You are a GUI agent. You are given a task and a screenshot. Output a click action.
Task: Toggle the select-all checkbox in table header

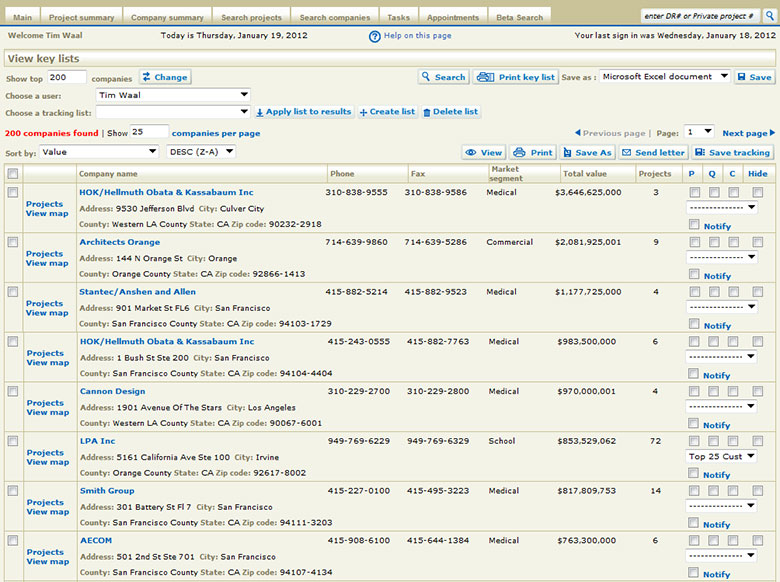[x=13, y=173]
